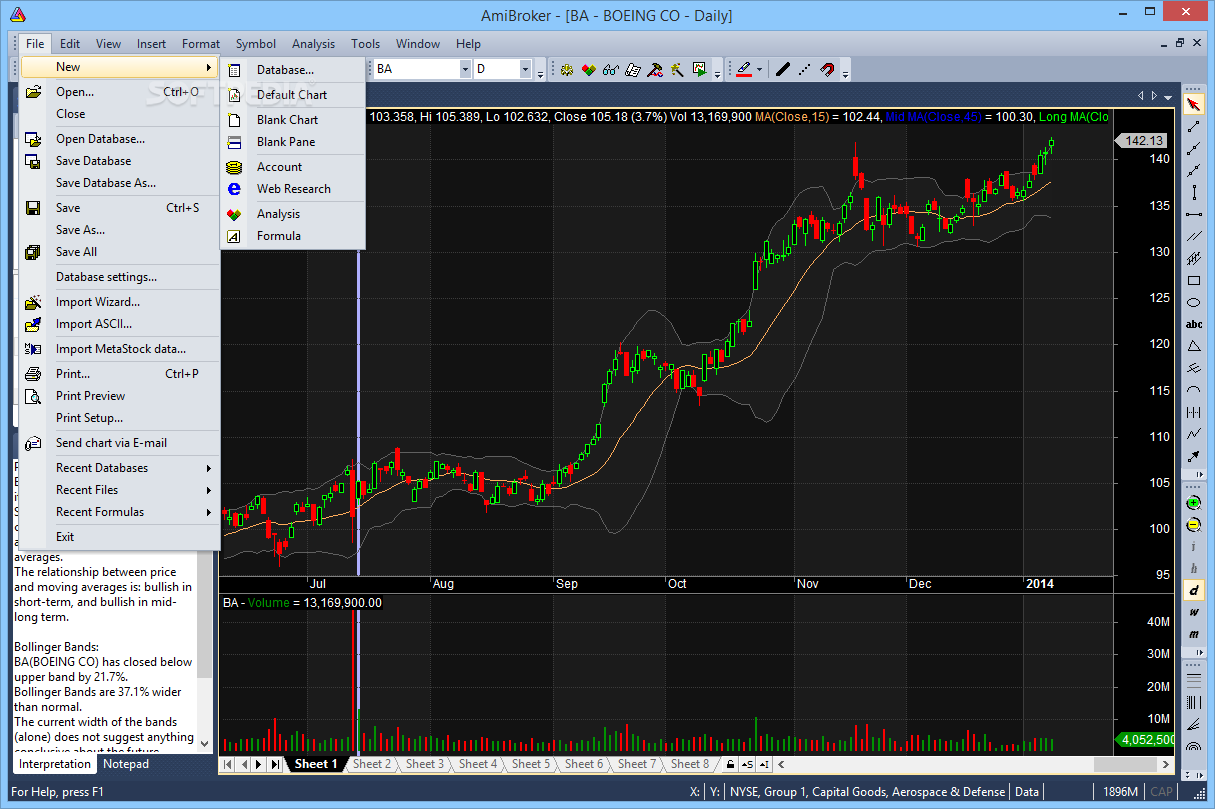This screenshot has height=809, width=1215.
Task: Open chart pane list dropdown arrow
Action: coord(1167,96)
